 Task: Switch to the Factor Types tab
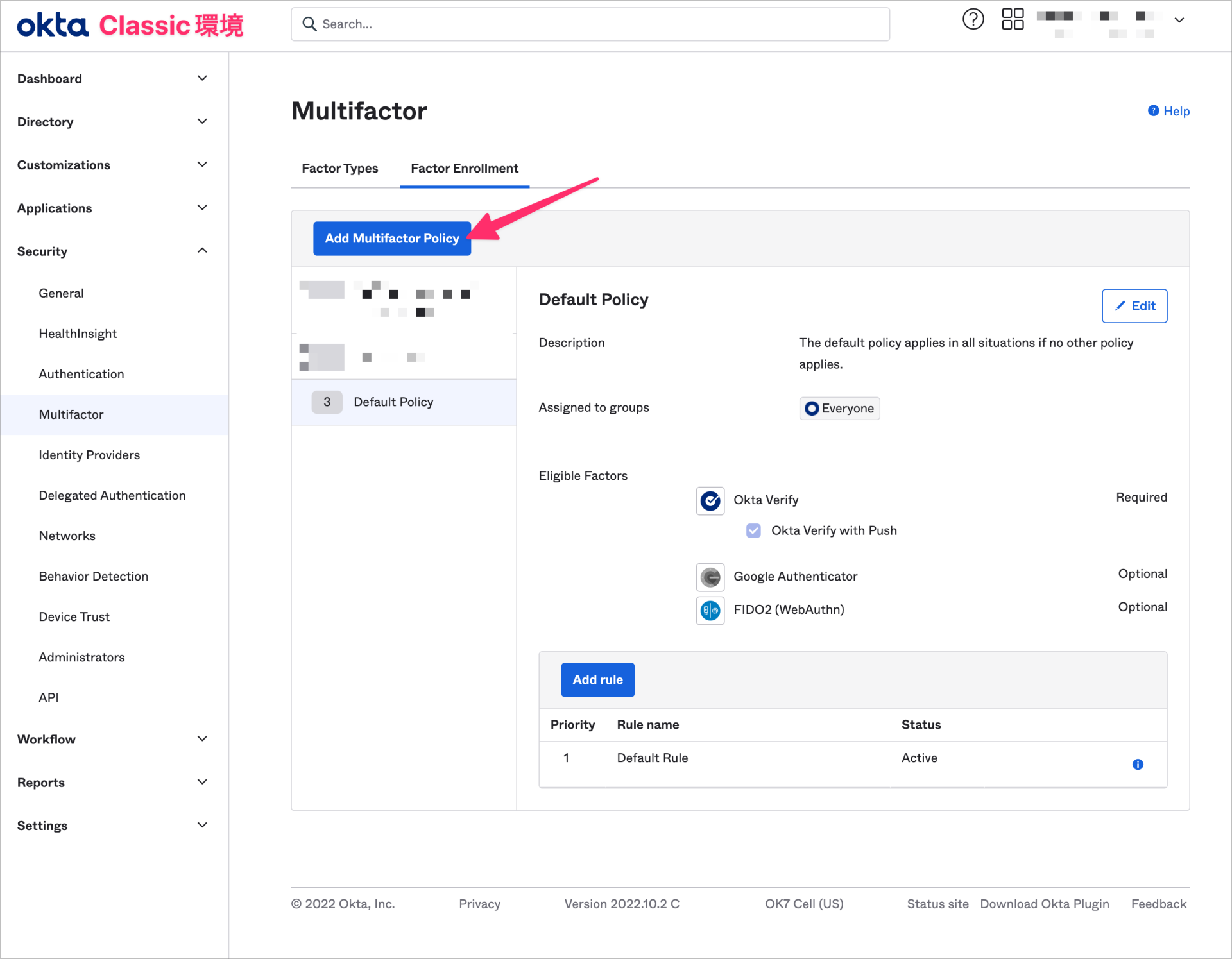pos(339,168)
